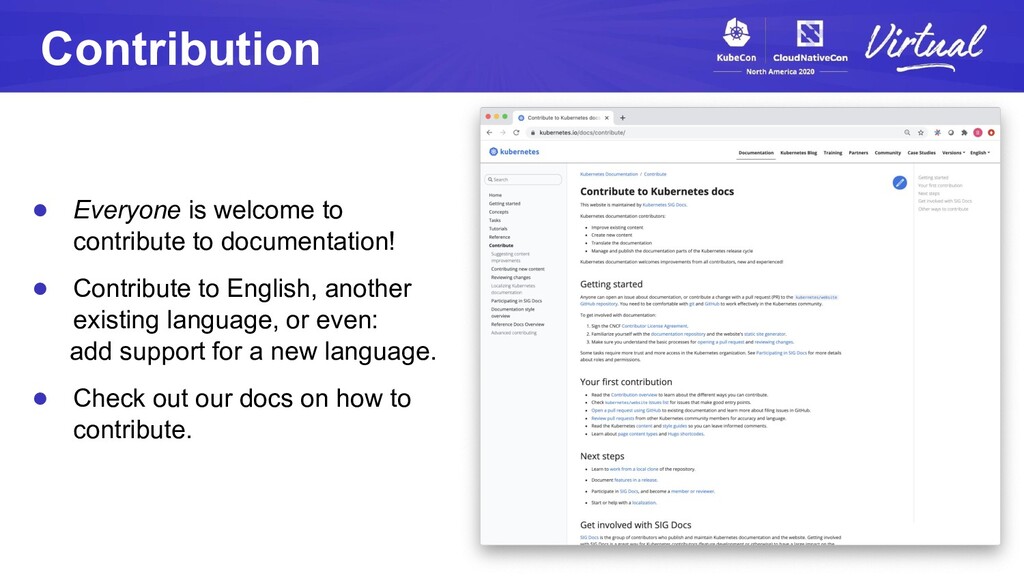
Task: Open Reference Docs Overview sidebar item
Action: [518, 325]
